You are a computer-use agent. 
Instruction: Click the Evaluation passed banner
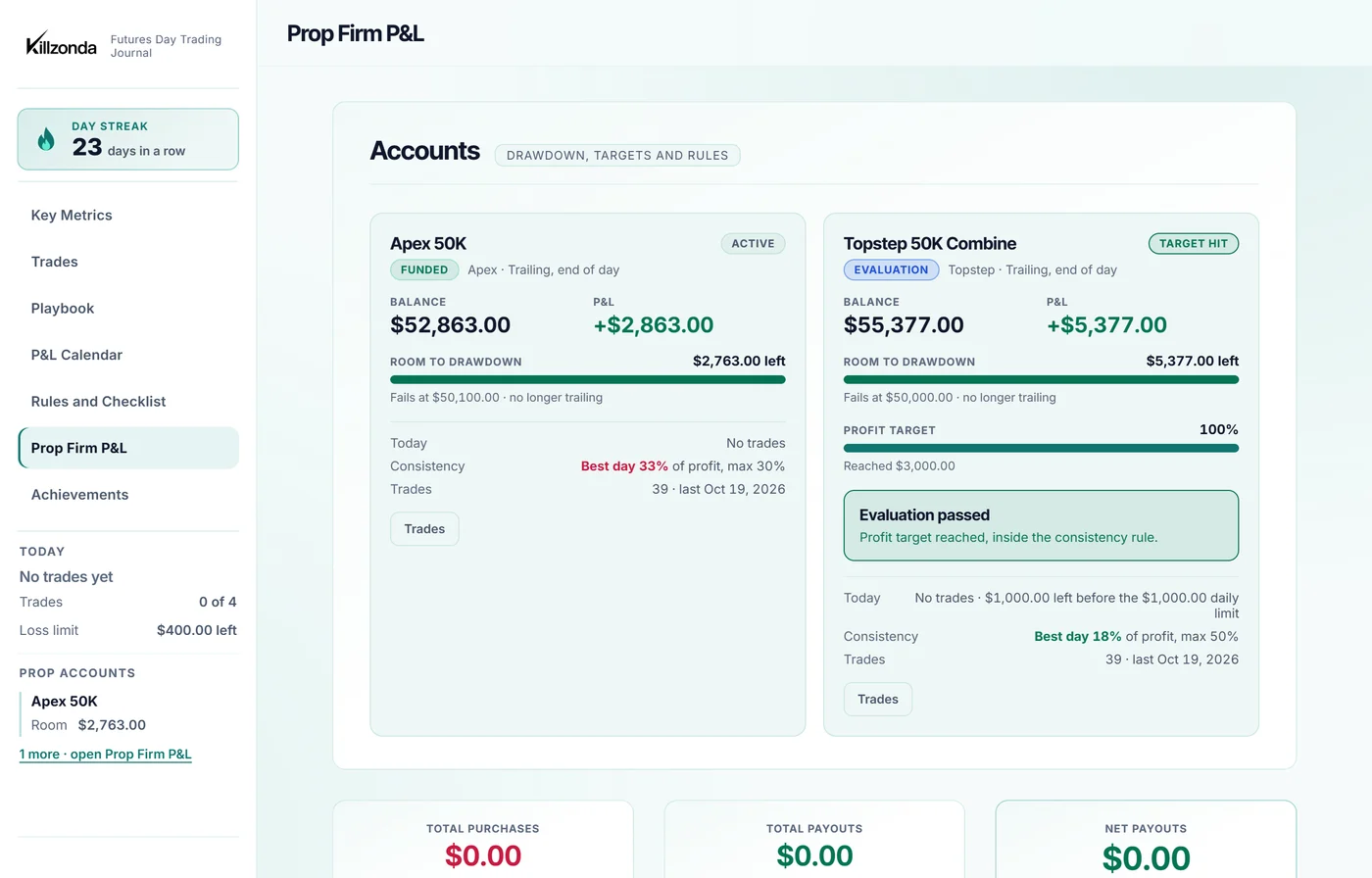tap(1041, 525)
